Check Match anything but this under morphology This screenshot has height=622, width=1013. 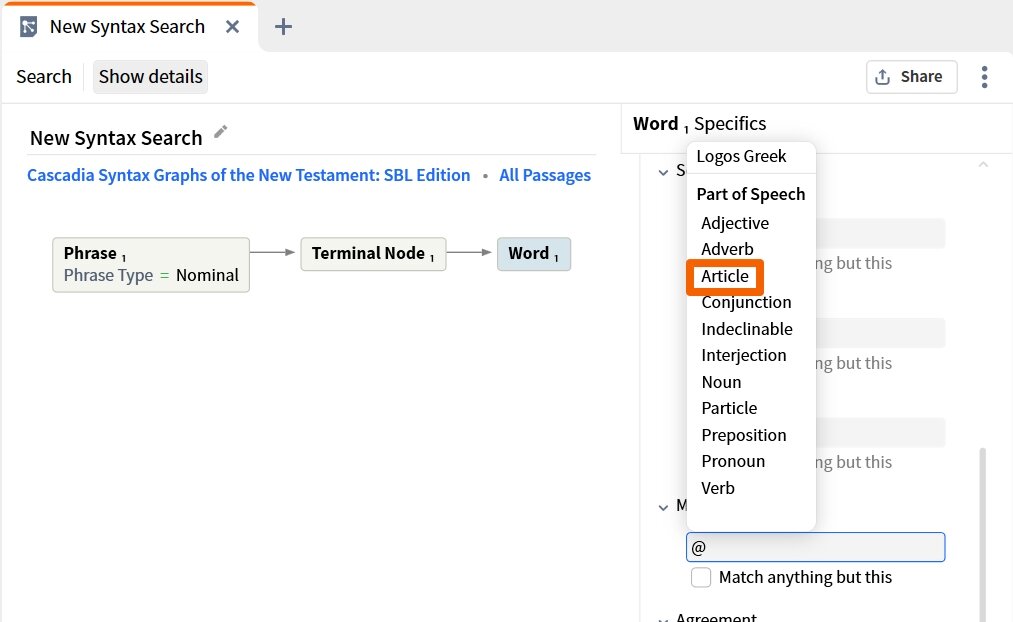701,577
